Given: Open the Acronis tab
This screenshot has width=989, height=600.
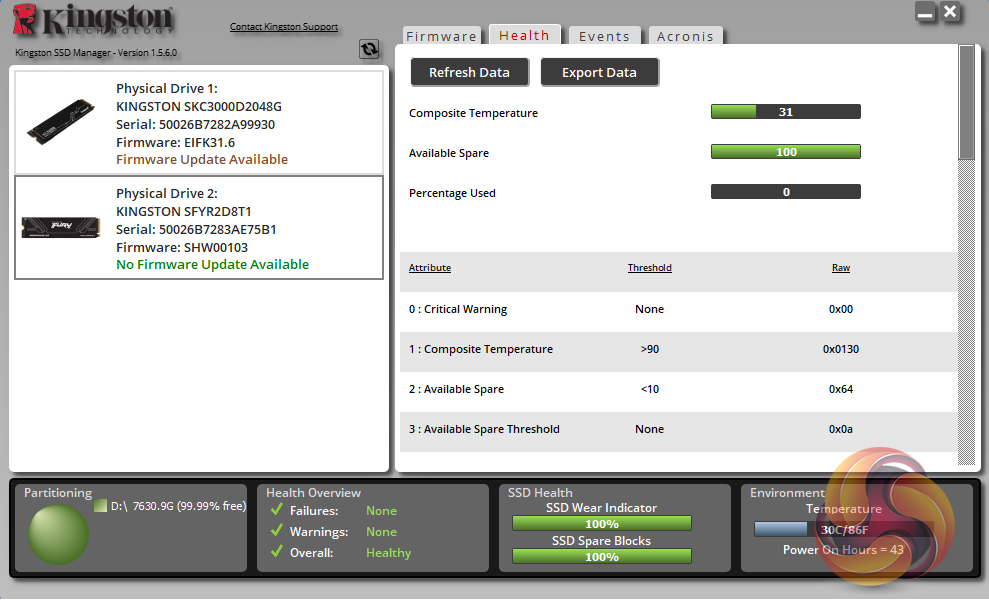Looking at the screenshot, I should 685,36.
